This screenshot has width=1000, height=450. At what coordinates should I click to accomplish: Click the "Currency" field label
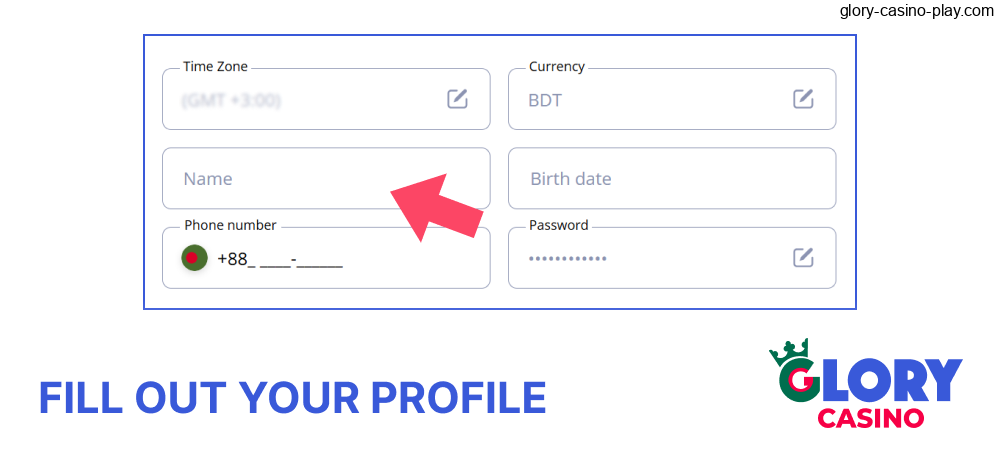pos(557,67)
